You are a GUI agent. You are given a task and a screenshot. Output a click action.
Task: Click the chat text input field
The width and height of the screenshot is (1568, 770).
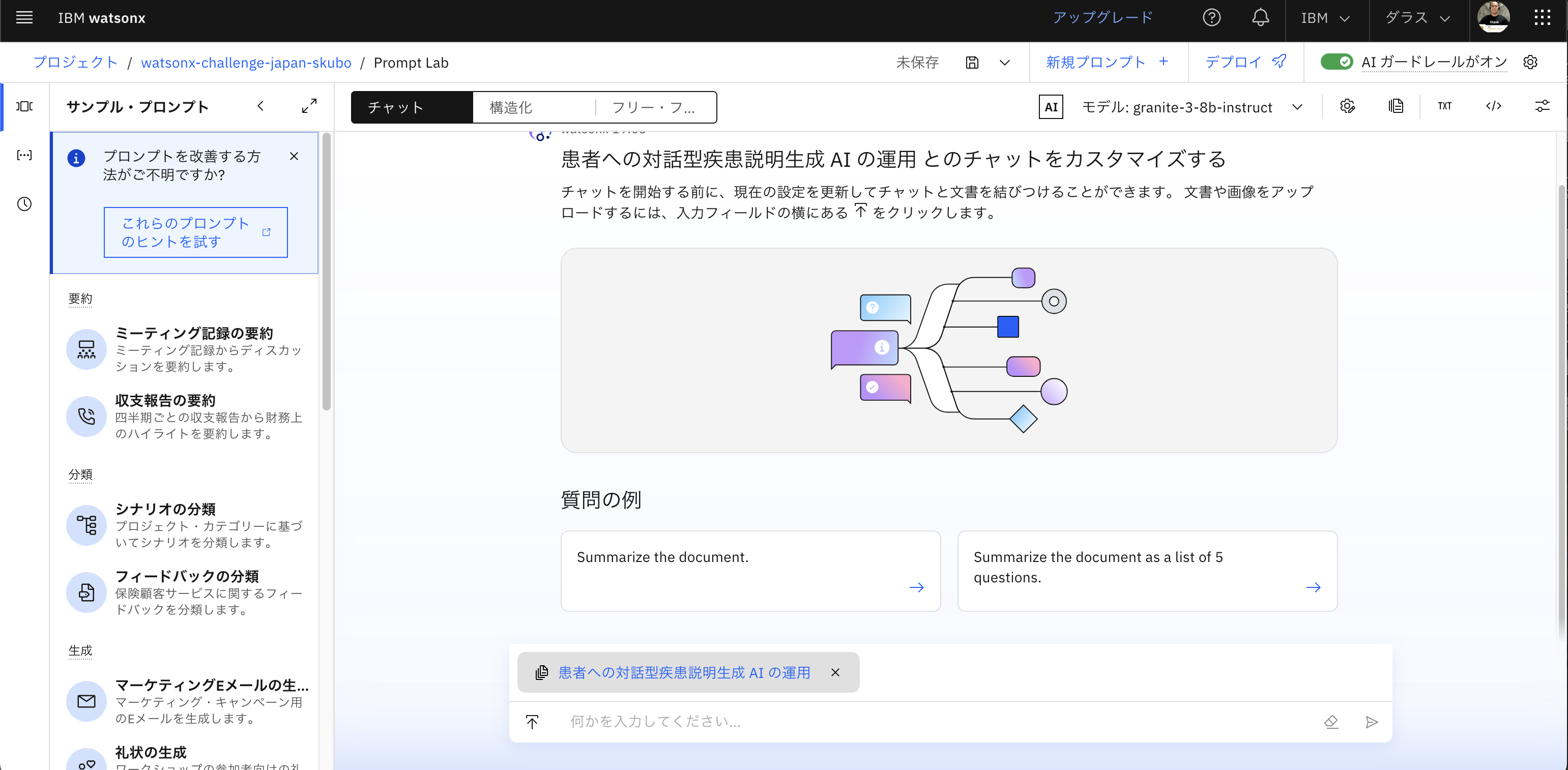click(x=852, y=722)
